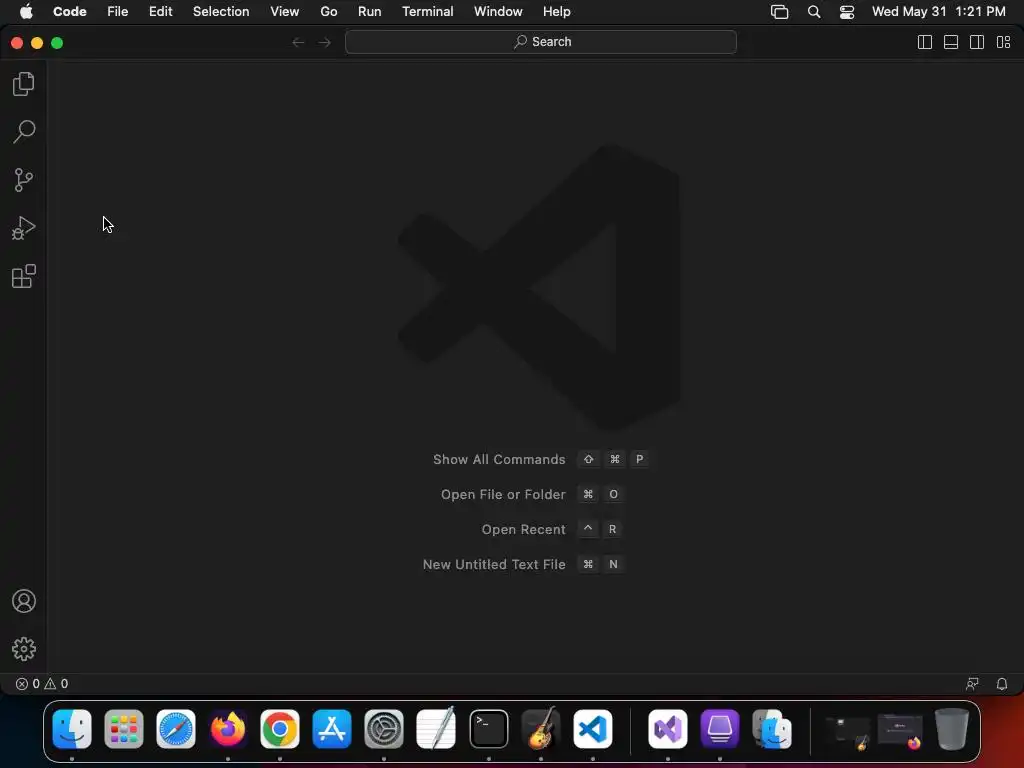Click the Spotlight search icon in menu bar
Screen dimensions: 1024x768
click(x=814, y=12)
